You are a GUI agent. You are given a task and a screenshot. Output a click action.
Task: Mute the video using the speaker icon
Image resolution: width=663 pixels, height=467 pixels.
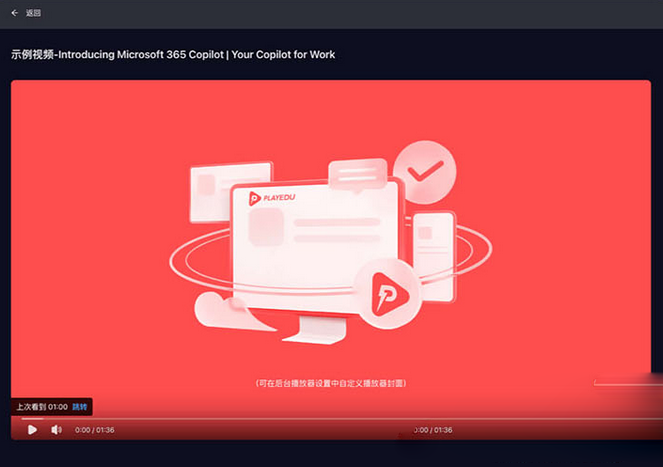click(56, 429)
